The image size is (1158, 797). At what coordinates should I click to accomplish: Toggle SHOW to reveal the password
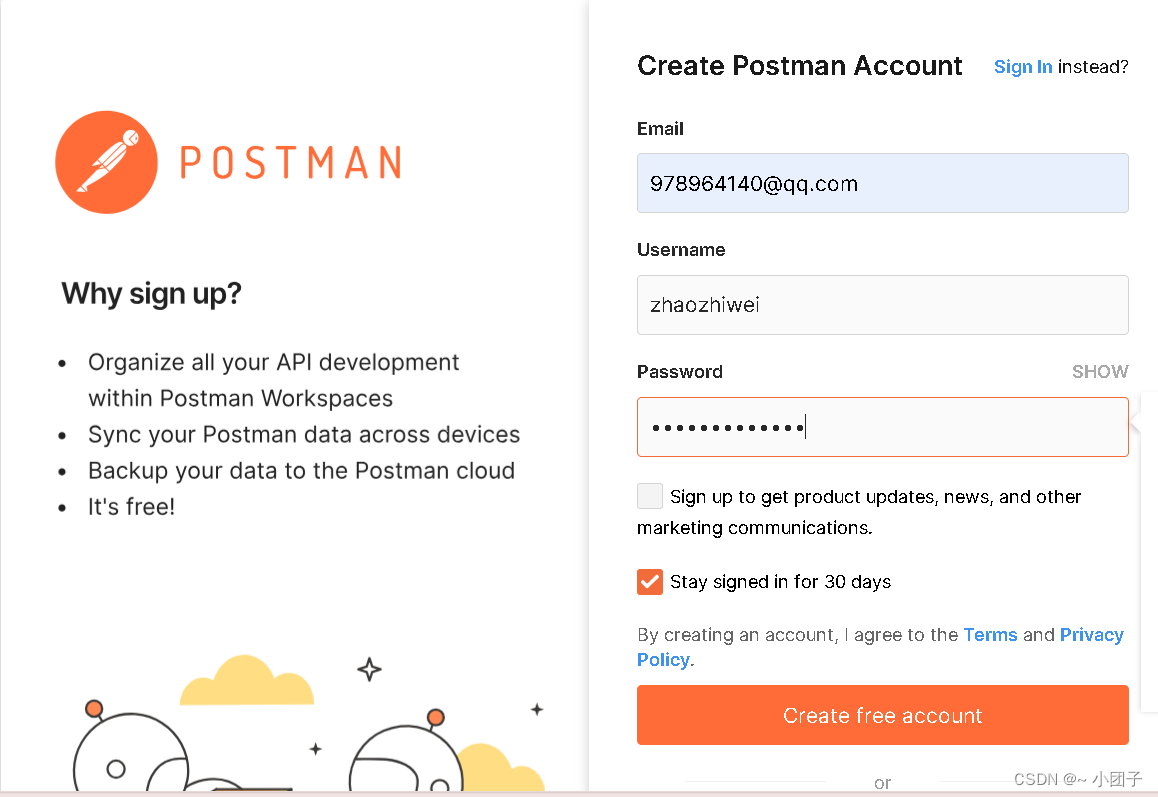tap(1100, 371)
